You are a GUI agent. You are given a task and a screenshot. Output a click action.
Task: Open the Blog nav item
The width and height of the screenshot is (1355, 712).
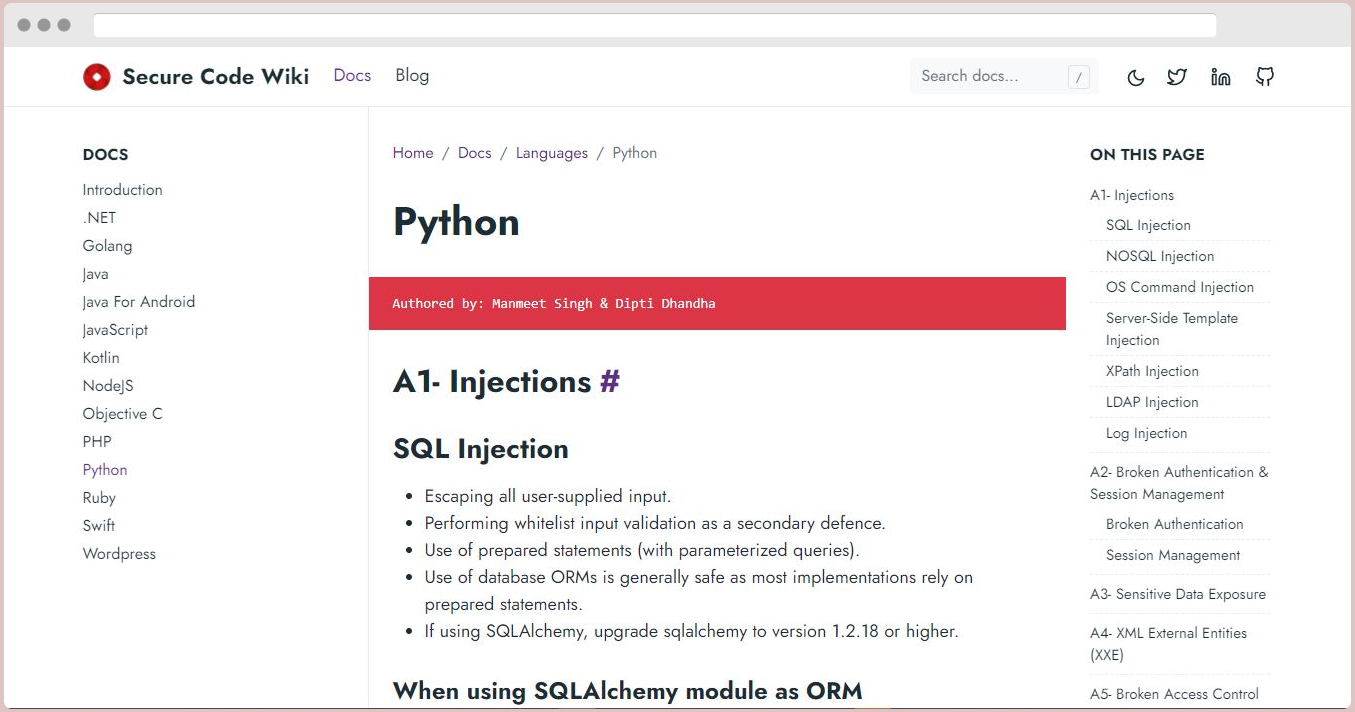click(412, 76)
